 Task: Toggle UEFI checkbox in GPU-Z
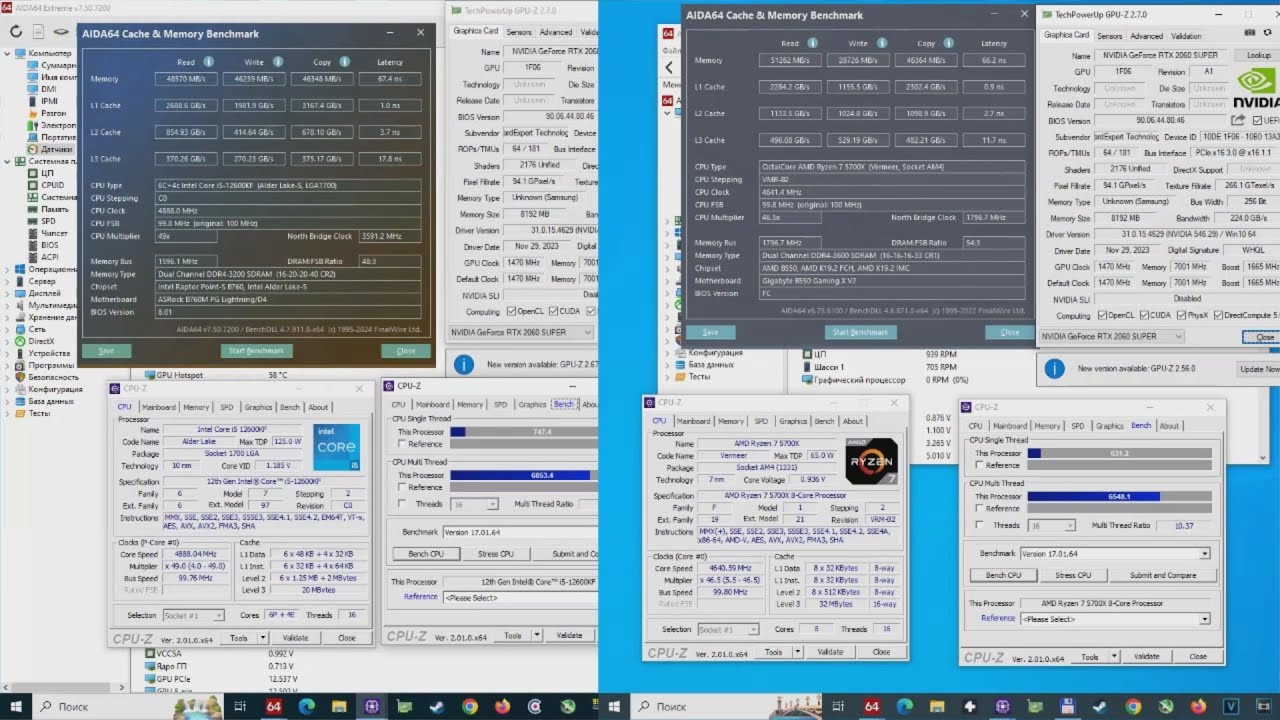pyautogui.click(x=1258, y=120)
